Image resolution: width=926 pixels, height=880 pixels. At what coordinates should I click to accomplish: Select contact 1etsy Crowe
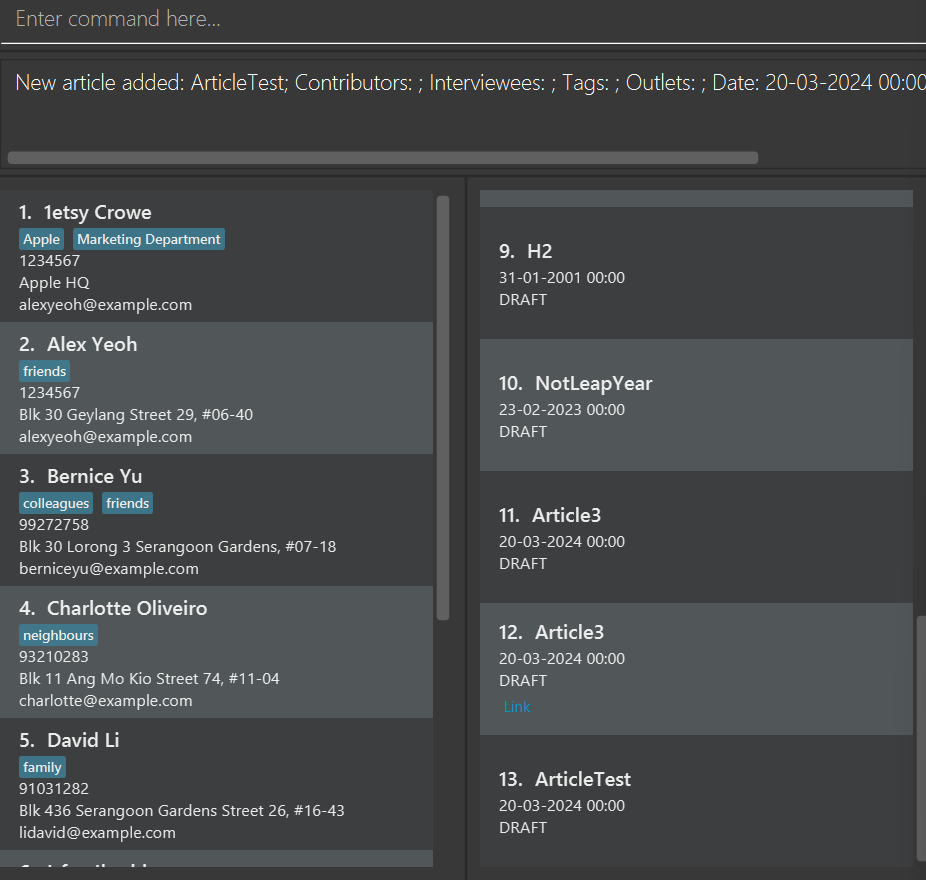pos(216,256)
